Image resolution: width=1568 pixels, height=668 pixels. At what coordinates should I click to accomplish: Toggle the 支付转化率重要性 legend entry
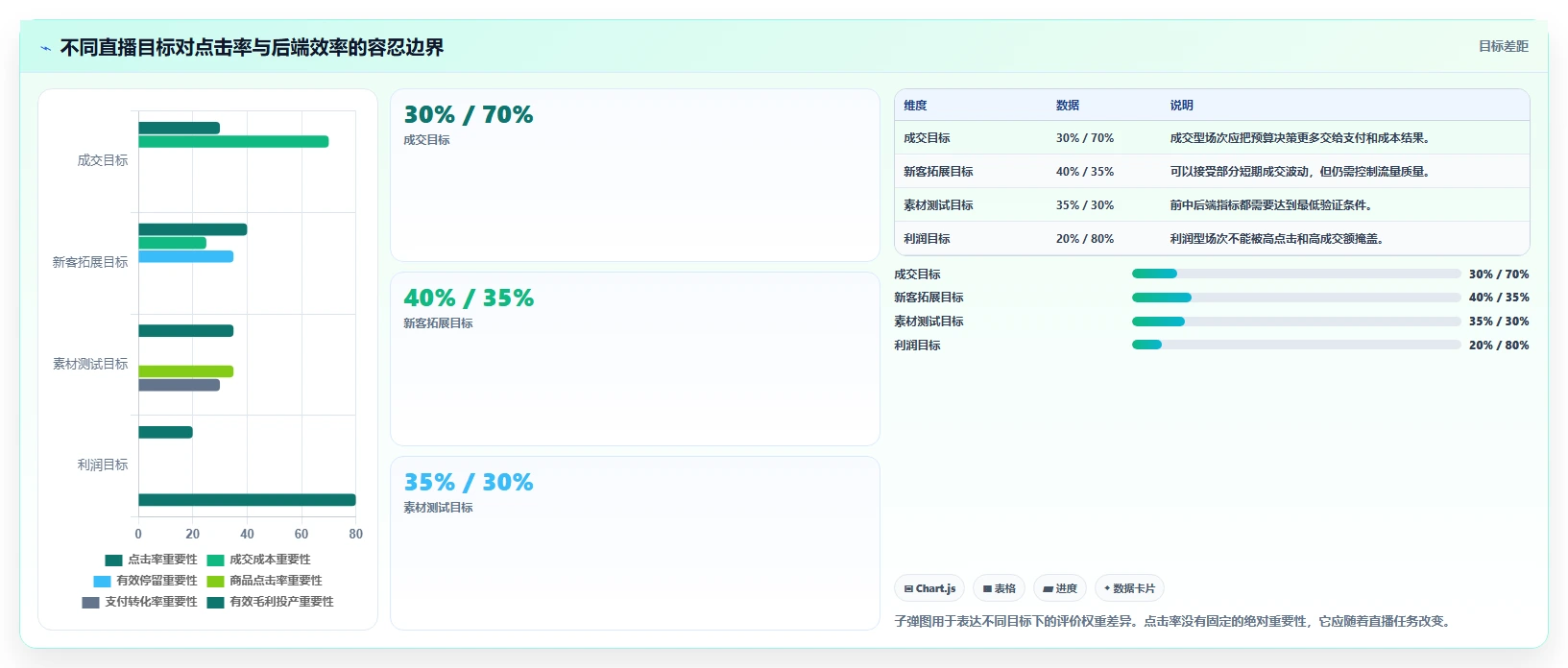[x=139, y=602]
